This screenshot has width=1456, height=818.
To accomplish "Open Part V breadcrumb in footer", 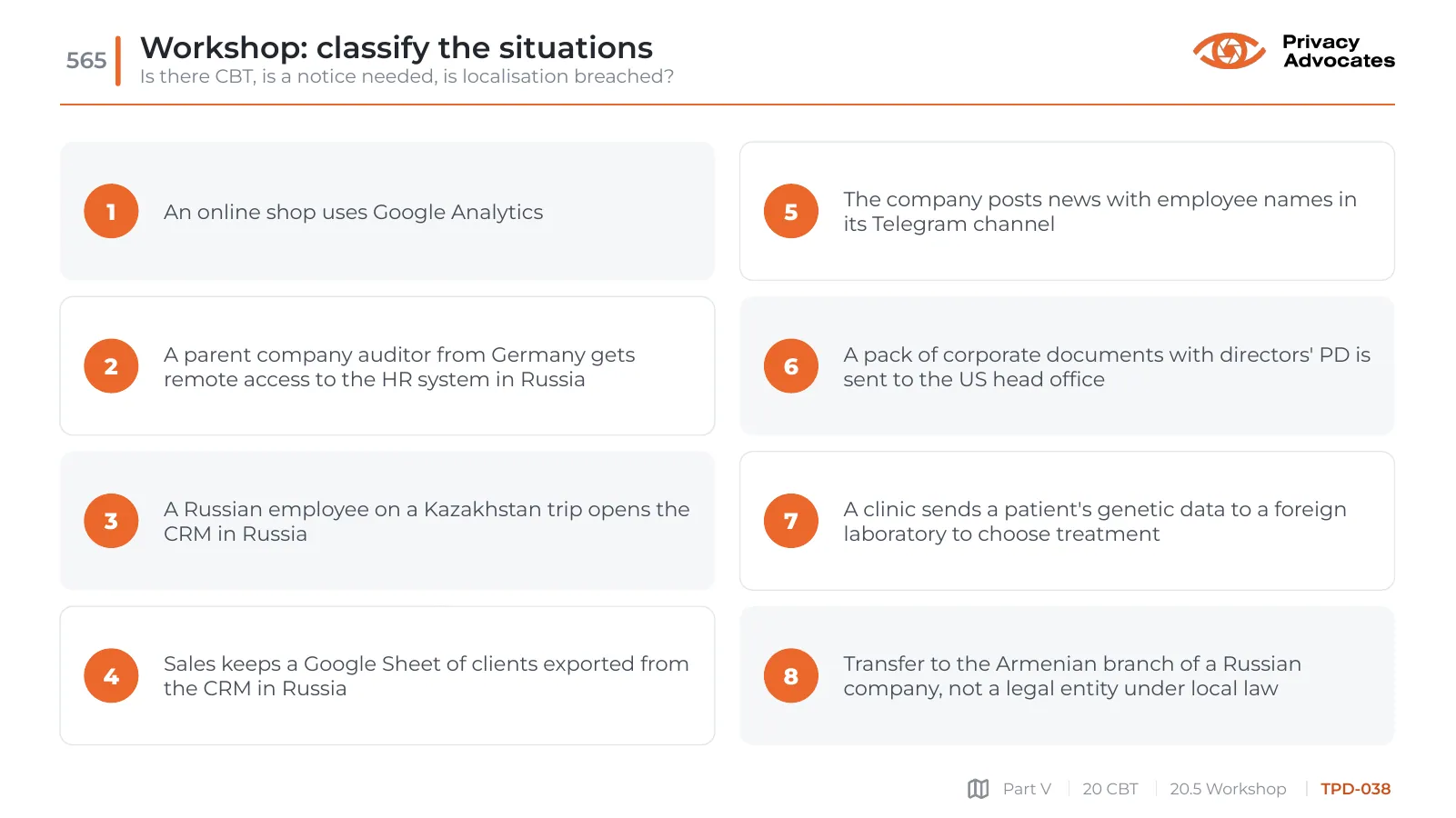I will click(1027, 789).
